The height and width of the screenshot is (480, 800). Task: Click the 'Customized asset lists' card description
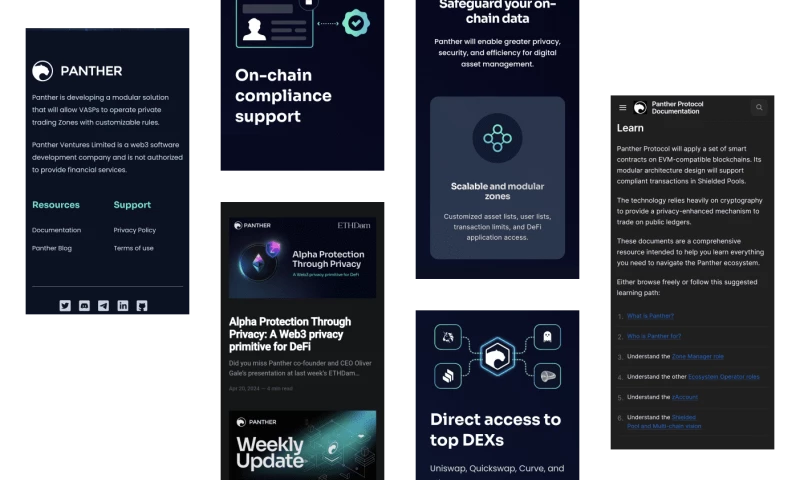[497, 227]
